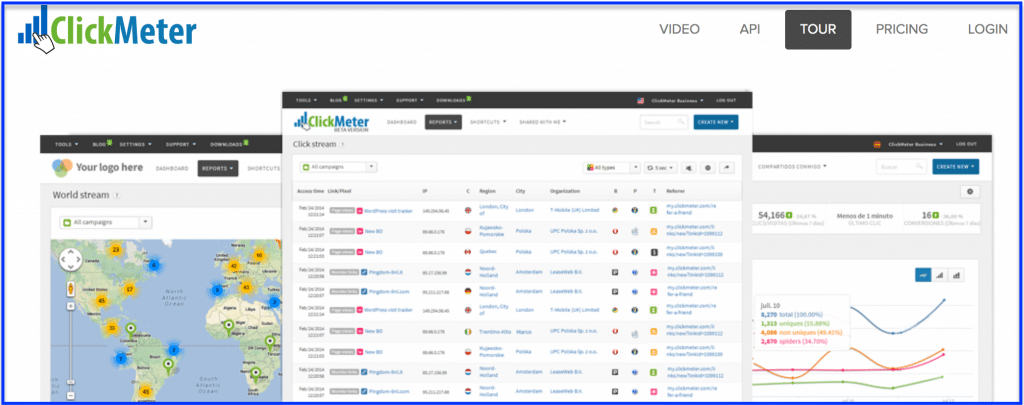Open All campaigns dropdown in World stream window
This screenshot has height=405, width=1024.
(106, 222)
